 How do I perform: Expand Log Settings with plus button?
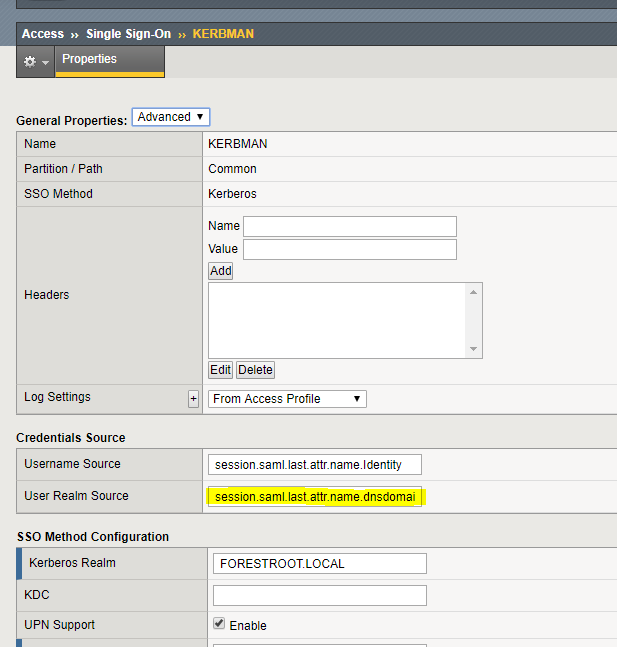(x=193, y=399)
